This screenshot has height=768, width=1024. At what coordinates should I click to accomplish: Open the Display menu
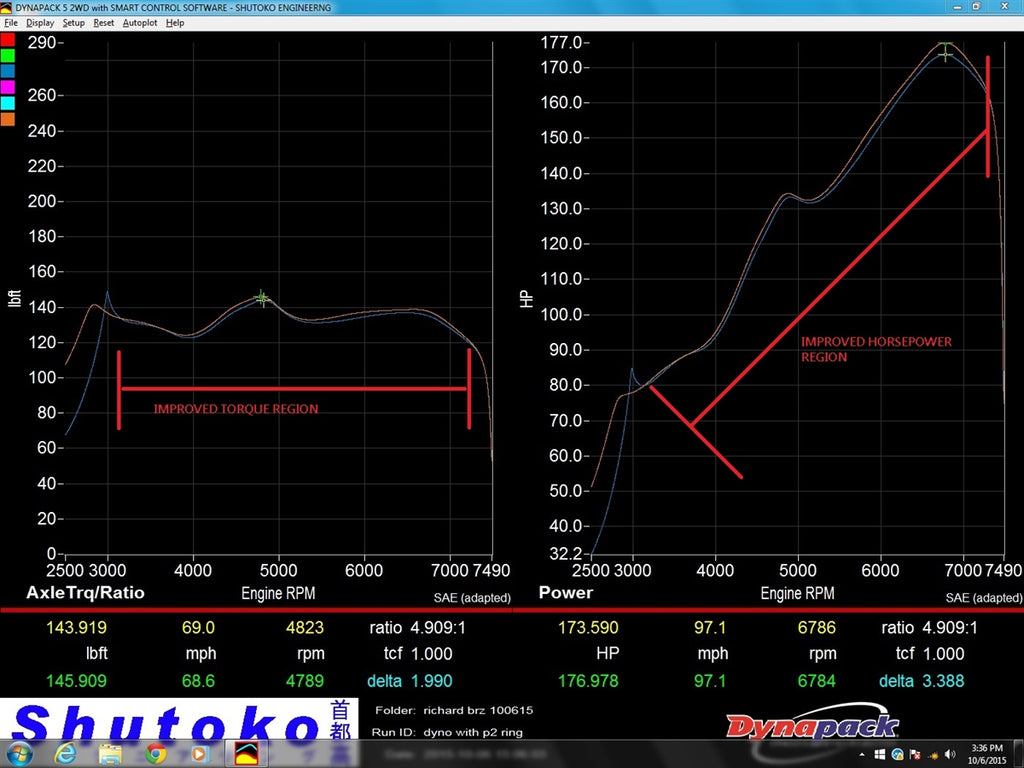[40, 23]
